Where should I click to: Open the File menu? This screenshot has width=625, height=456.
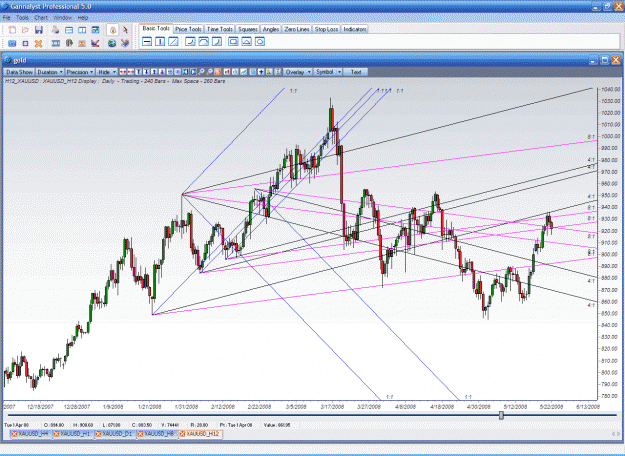click(6, 18)
